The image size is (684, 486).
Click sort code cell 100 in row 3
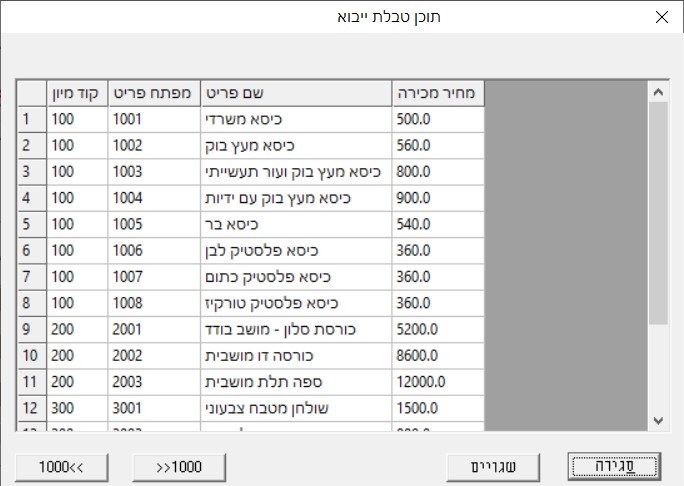point(77,172)
